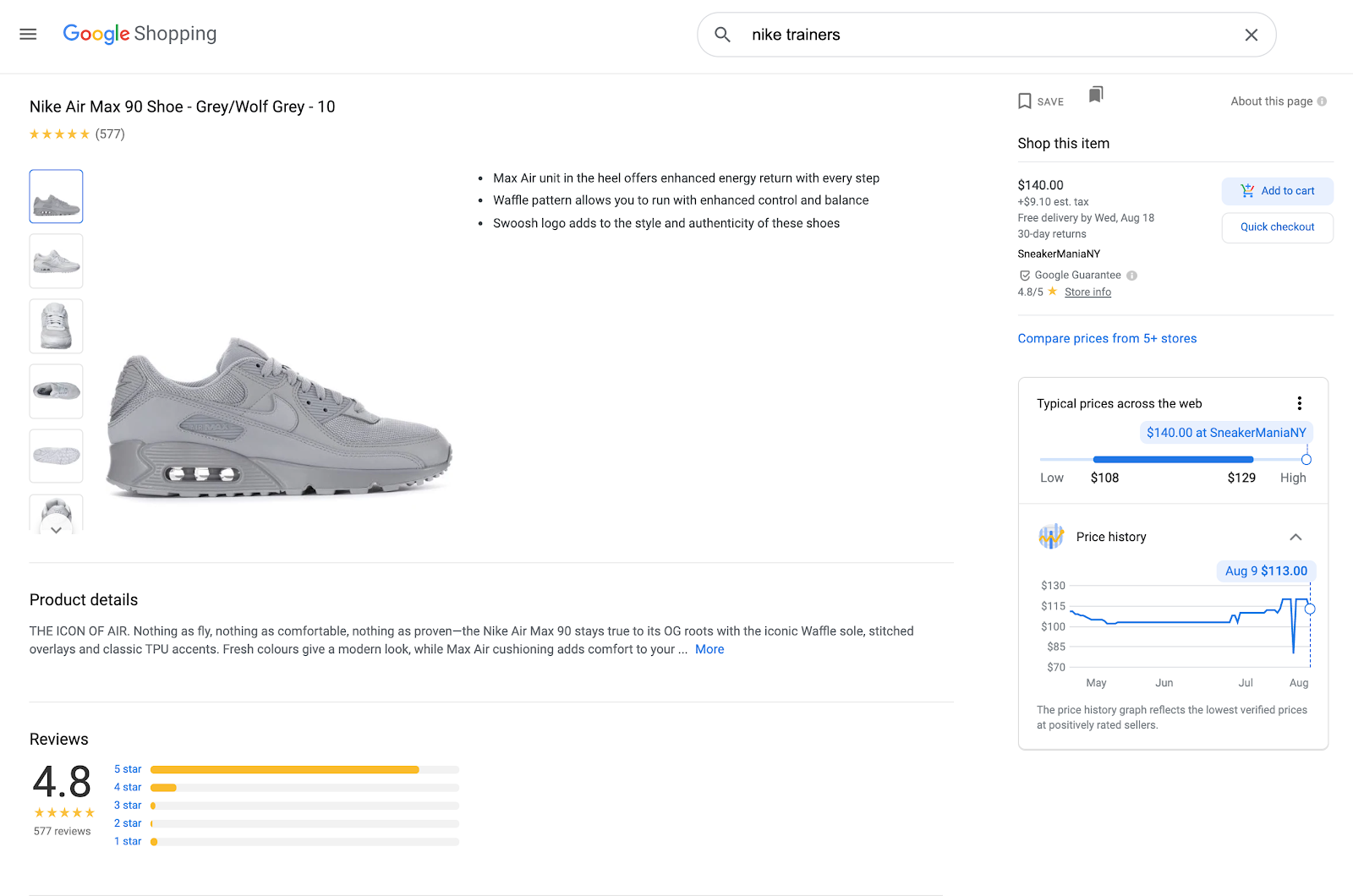This screenshot has width=1353, height=896.
Task: Click the Price history chart icon
Action: pyautogui.click(x=1051, y=537)
